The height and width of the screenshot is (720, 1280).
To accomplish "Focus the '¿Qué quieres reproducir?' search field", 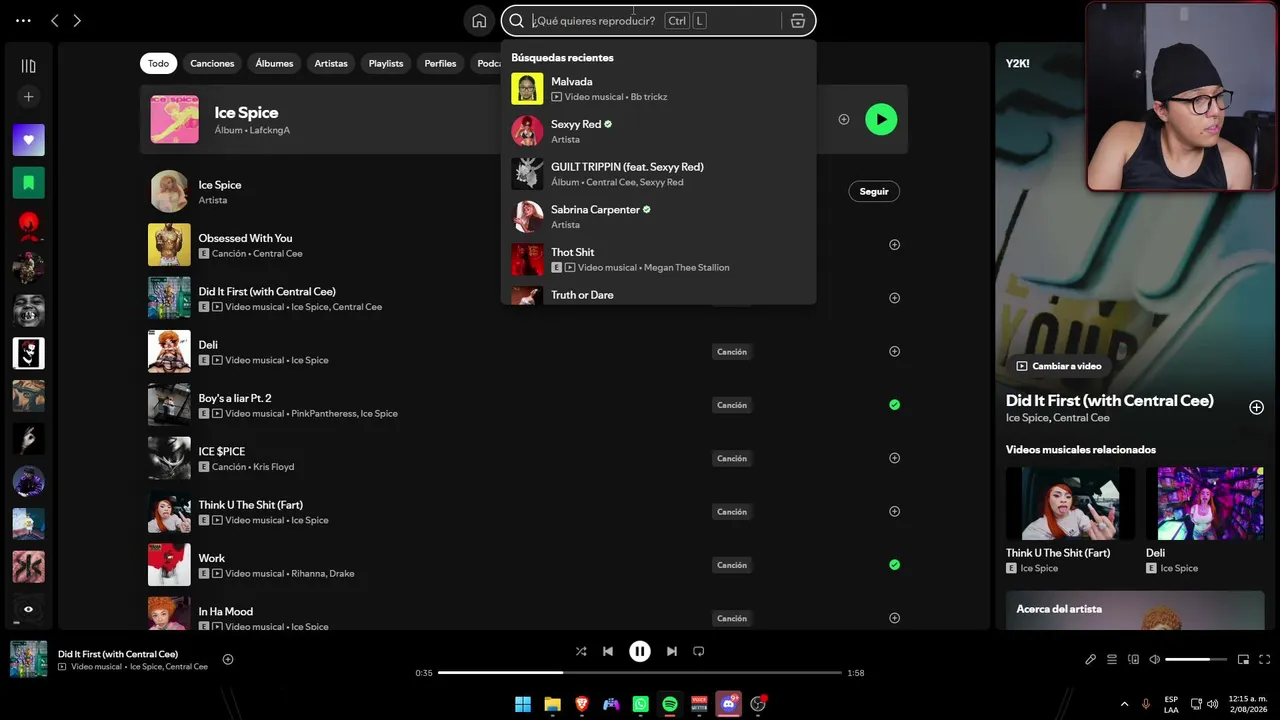I will click(658, 20).
